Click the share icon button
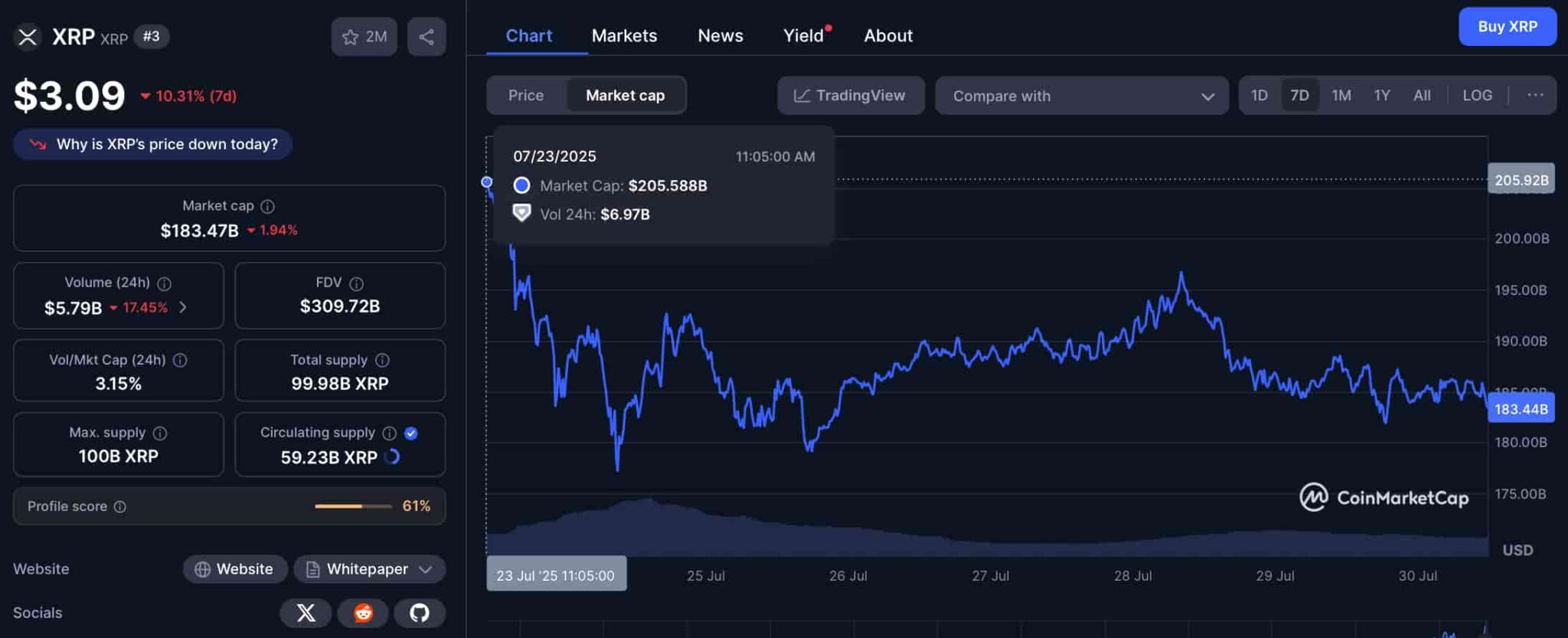 click(x=426, y=37)
